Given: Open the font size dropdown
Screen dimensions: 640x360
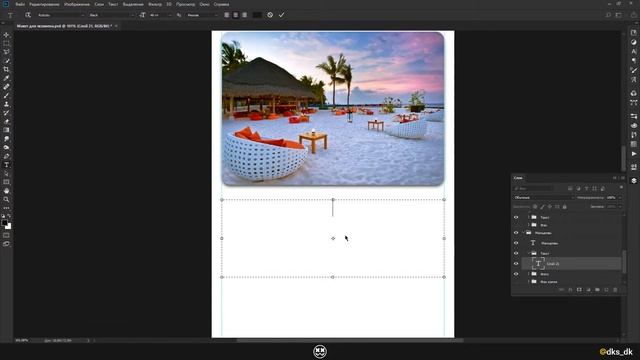Looking at the screenshot, I should click(161, 15).
